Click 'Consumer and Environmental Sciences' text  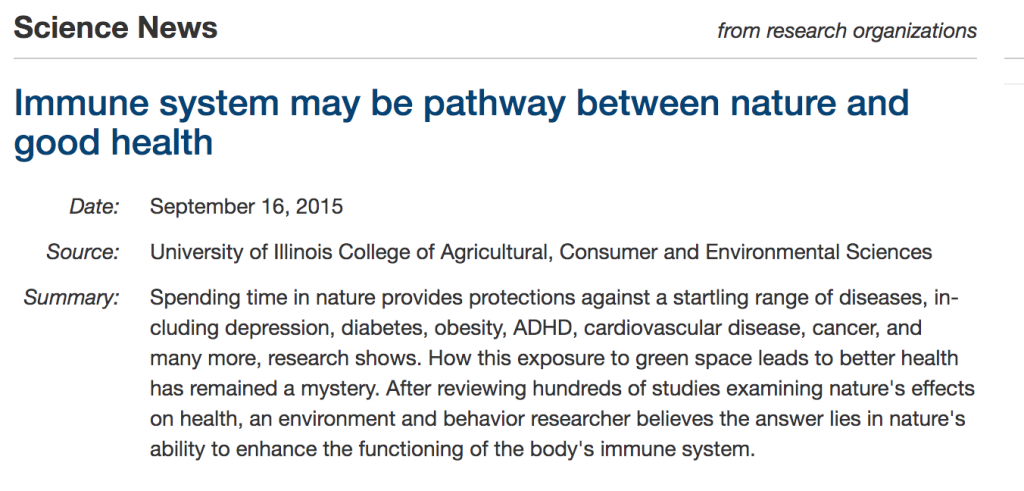[x=746, y=252]
